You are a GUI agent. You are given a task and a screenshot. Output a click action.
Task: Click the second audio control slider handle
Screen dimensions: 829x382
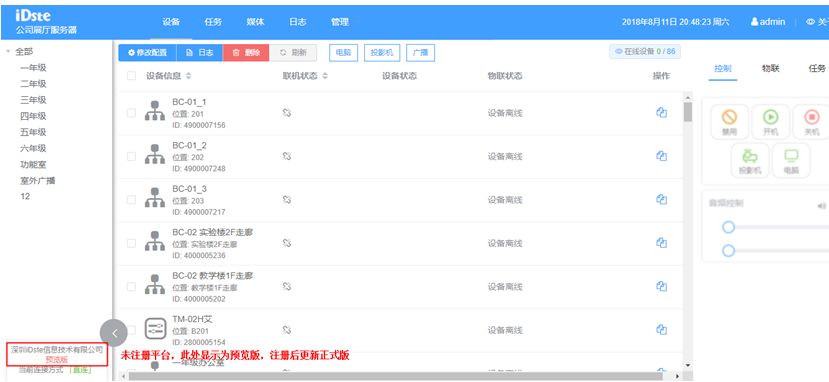[729, 250]
